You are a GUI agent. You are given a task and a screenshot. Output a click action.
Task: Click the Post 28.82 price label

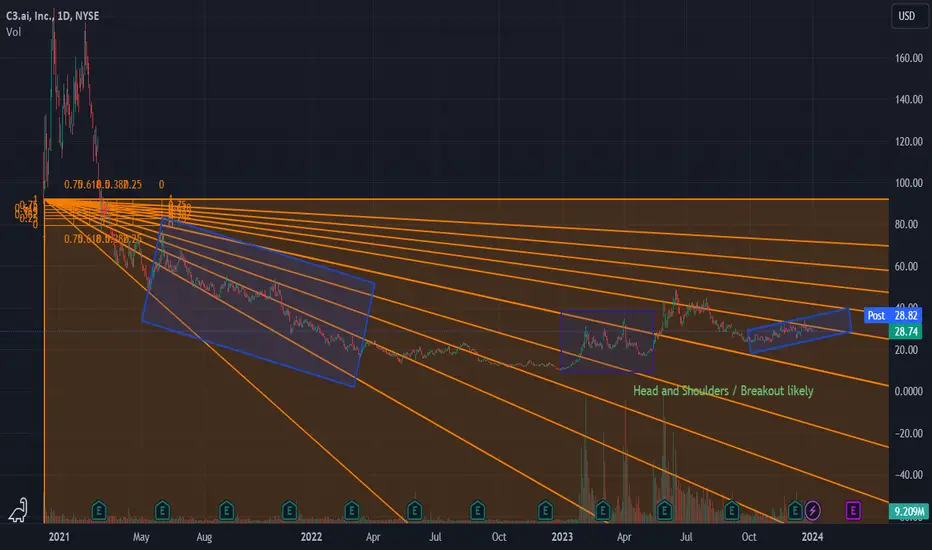tap(893, 315)
